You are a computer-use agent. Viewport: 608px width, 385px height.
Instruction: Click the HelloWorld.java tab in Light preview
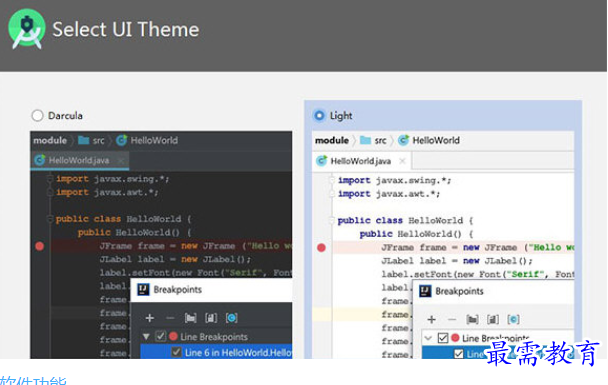coord(361,161)
